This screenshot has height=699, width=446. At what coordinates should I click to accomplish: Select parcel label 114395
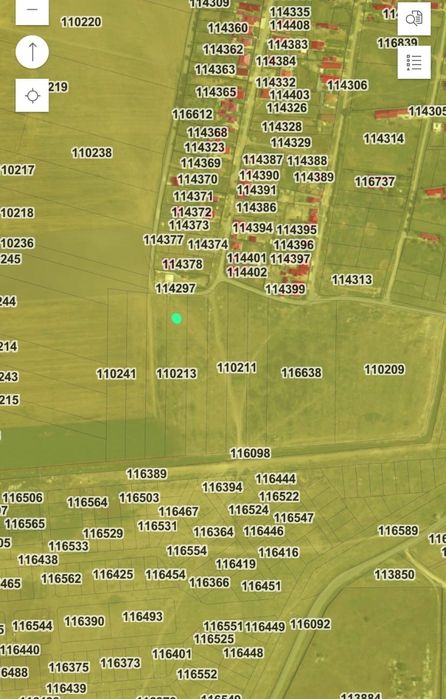[297, 230]
